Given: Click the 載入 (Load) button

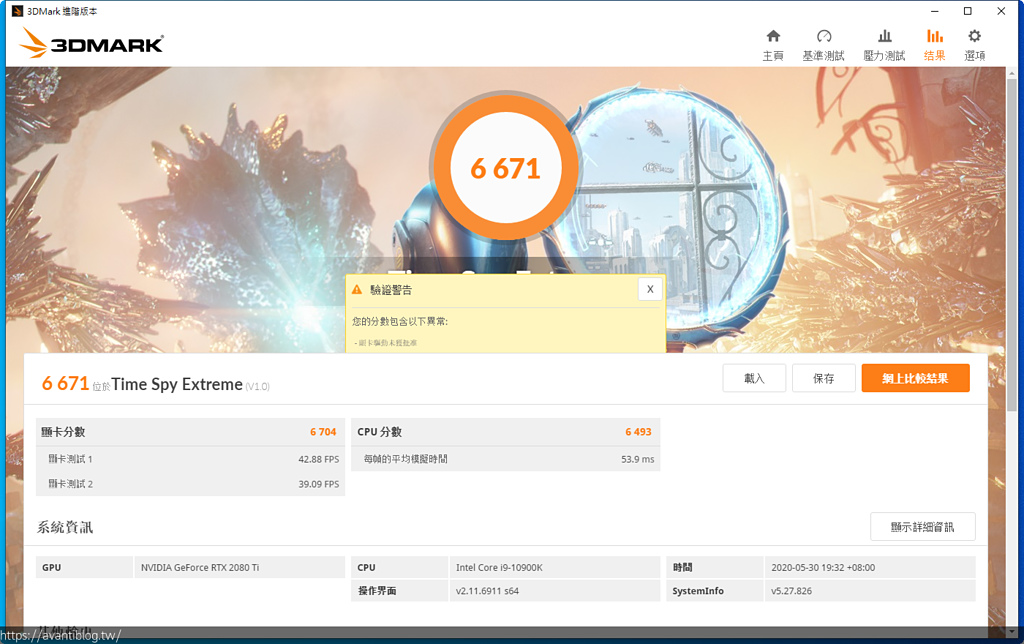Looking at the screenshot, I should [x=754, y=378].
